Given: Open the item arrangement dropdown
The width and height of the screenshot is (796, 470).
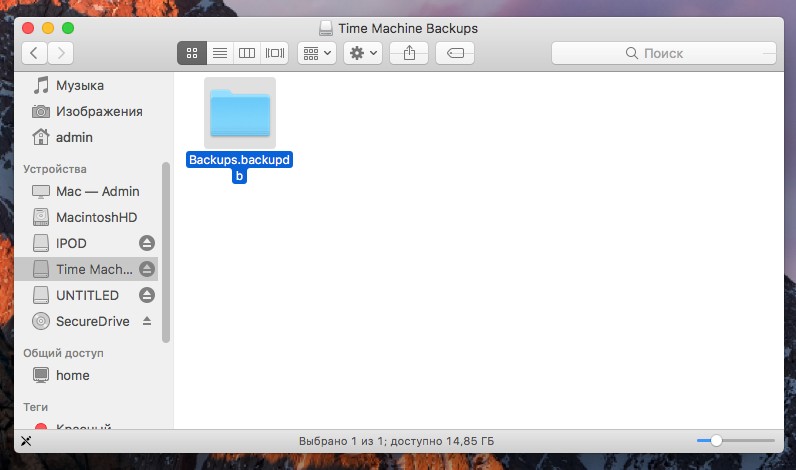Looking at the screenshot, I should click(x=317, y=53).
